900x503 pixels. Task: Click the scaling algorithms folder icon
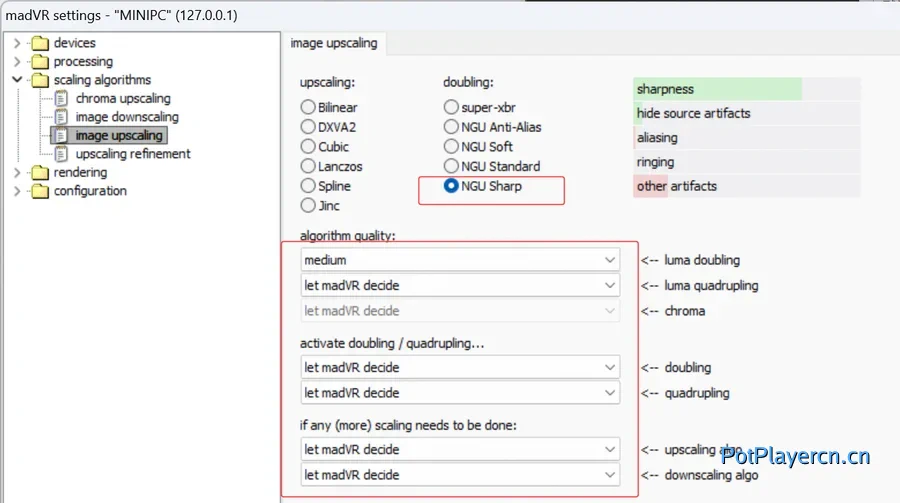[x=40, y=80]
